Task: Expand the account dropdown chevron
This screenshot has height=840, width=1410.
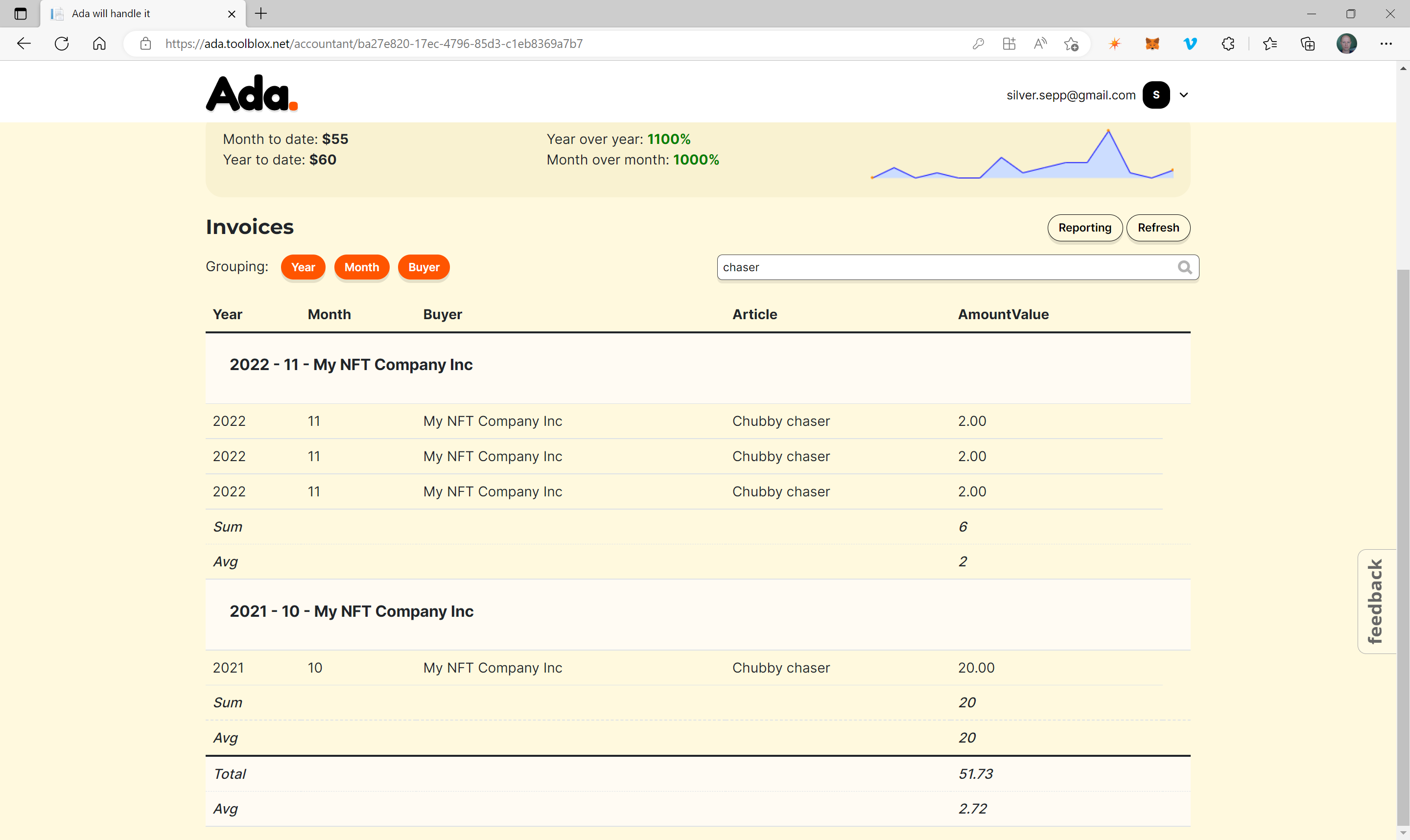Action: (1184, 95)
